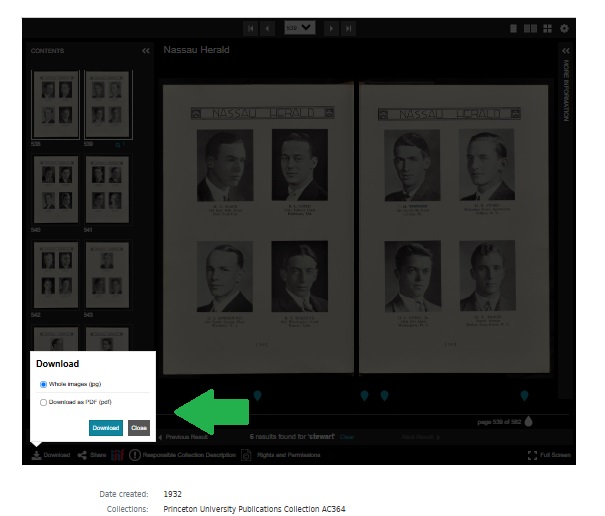Click last search result marker pin

point(524,395)
